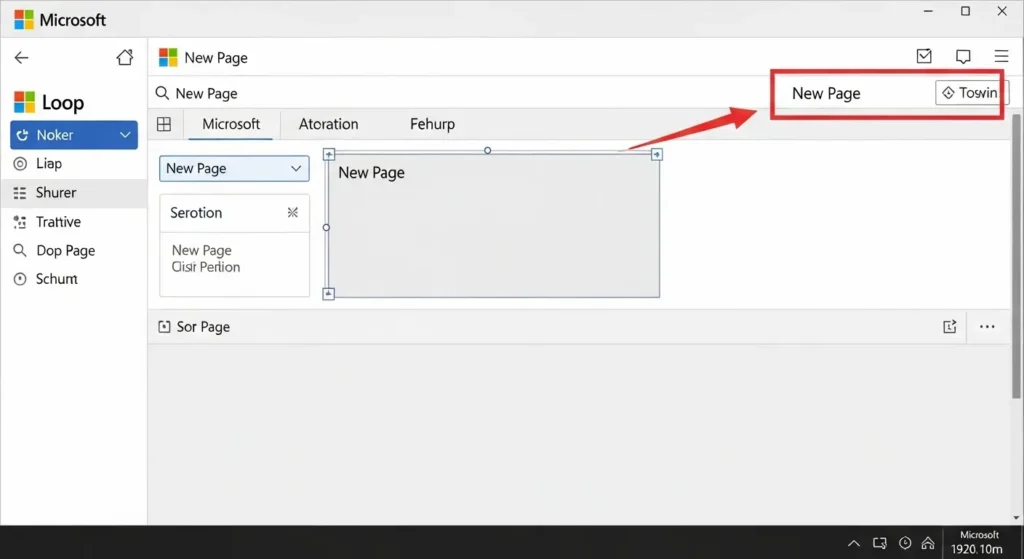Click the Toswin button at top right

coord(972,93)
